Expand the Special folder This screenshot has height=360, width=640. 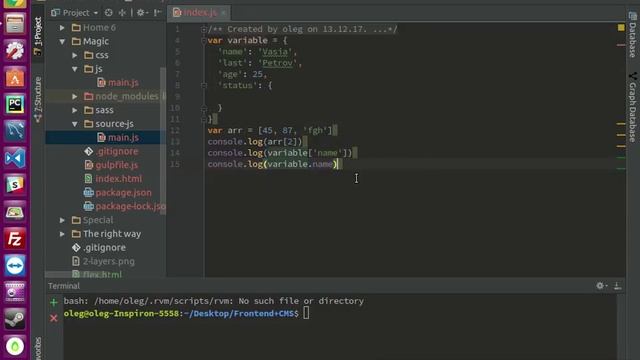coord(62,220)
